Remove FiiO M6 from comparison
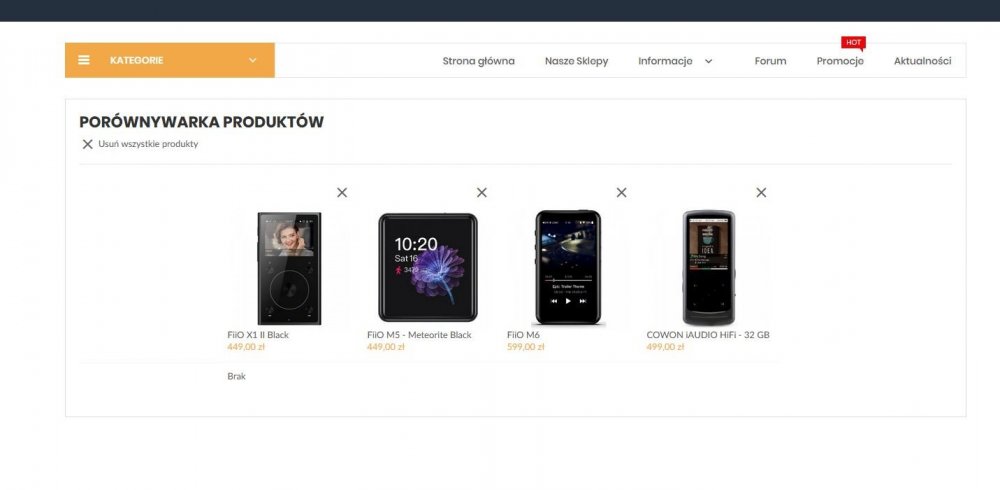This screenshot has height=490, width=1000. (621, 193)
